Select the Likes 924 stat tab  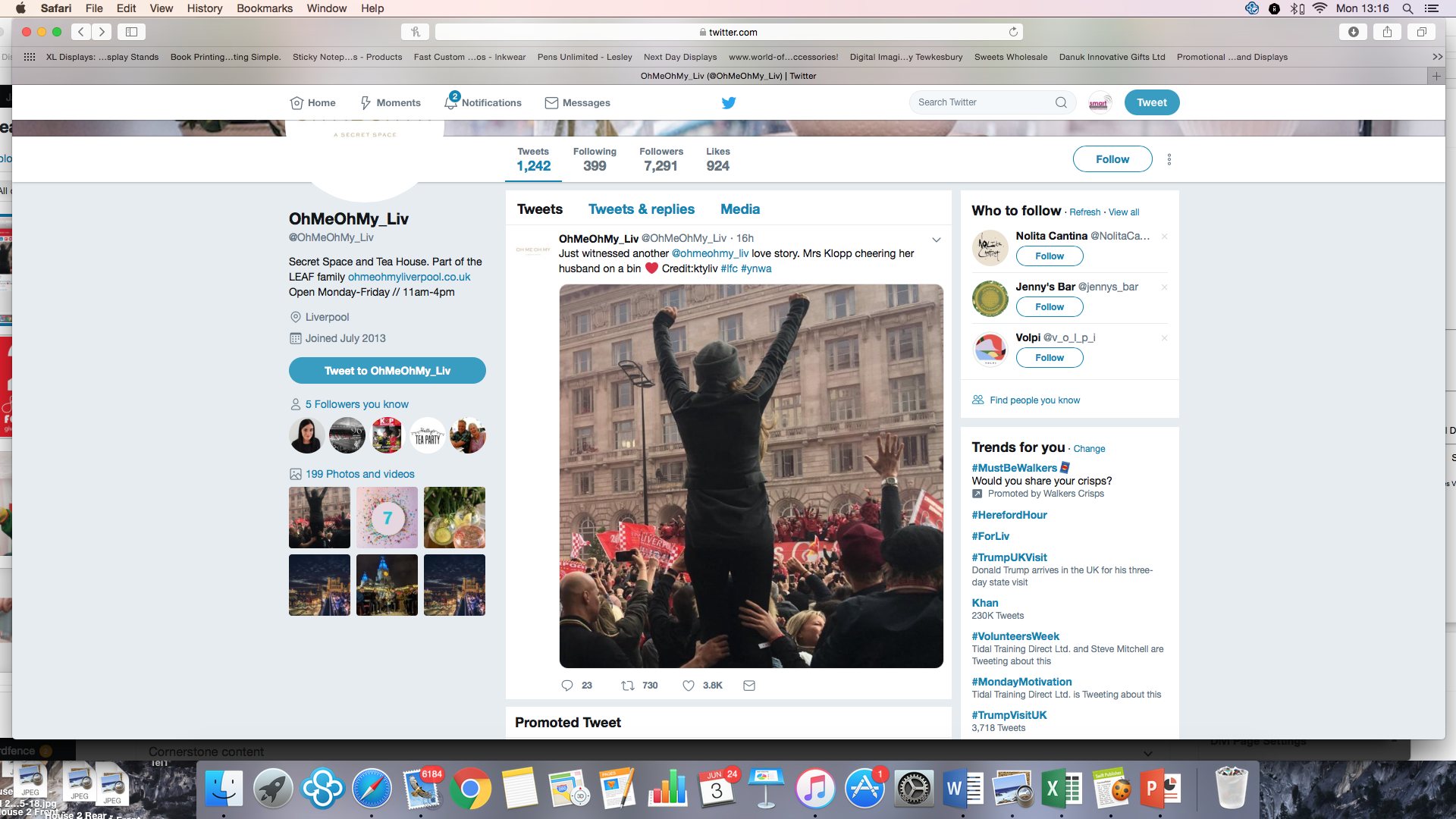(718, 160)
